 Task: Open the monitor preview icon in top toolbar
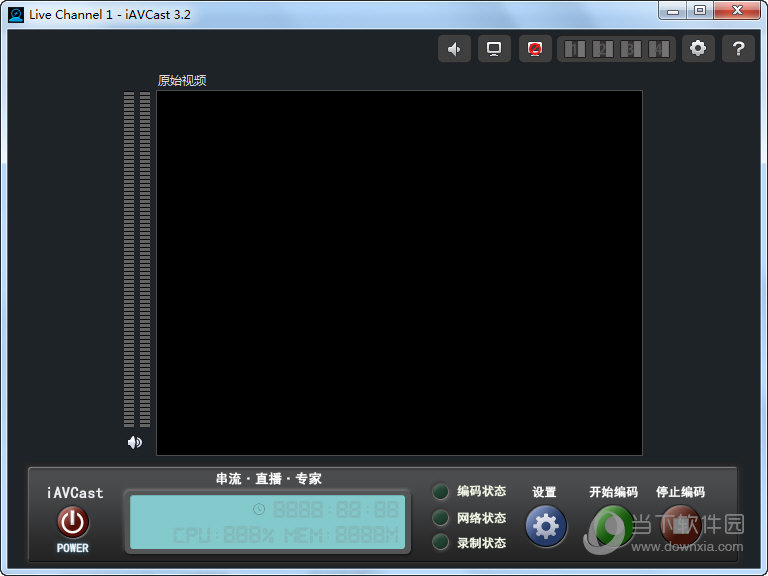tap(494, 49)
